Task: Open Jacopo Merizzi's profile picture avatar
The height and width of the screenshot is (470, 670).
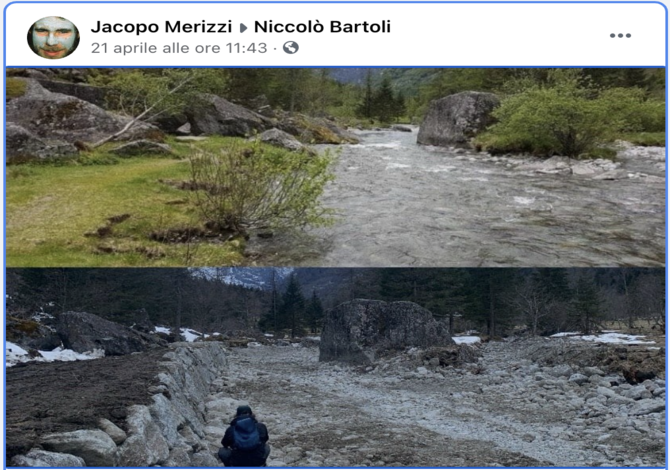Action: tap(53, 37)
